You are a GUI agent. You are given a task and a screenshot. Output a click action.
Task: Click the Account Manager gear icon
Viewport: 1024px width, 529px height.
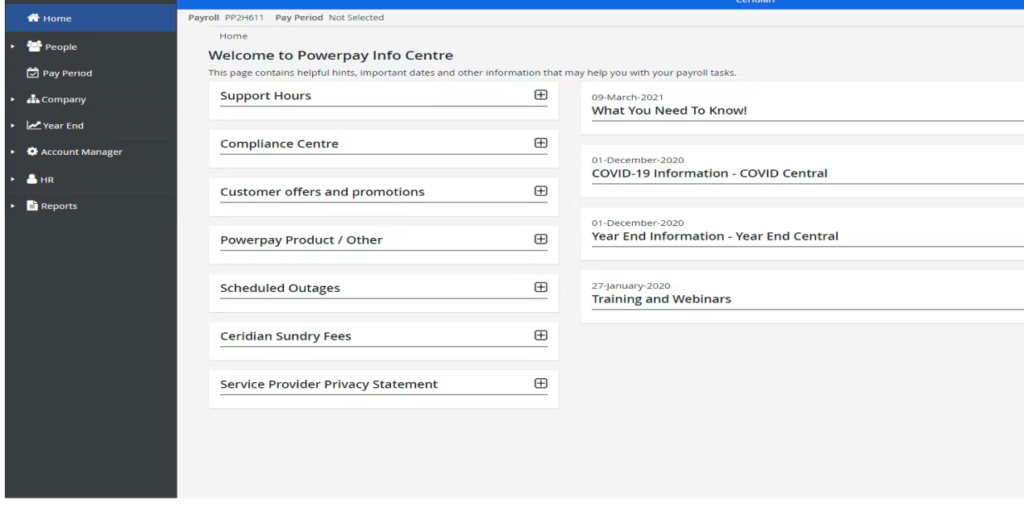[x=32, y=152]
